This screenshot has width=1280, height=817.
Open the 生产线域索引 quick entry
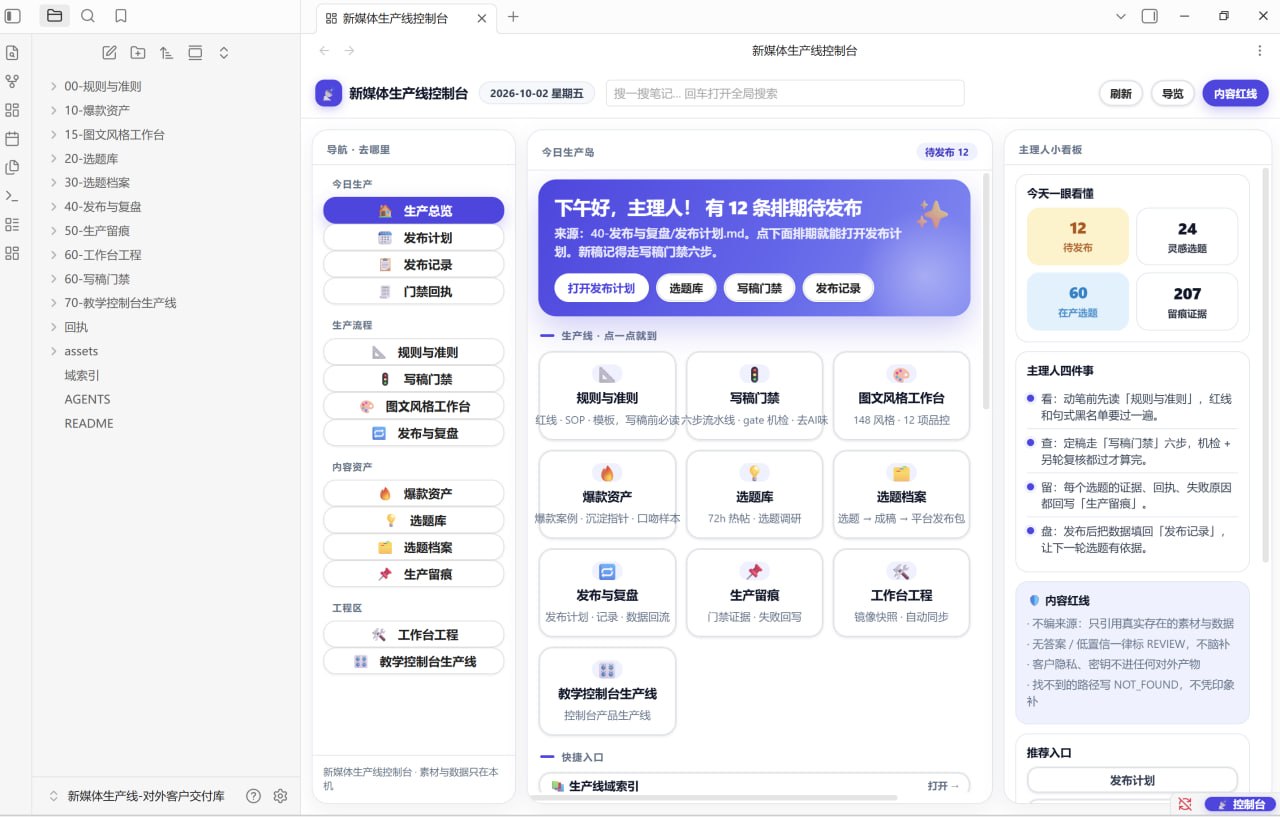point(754,786)
